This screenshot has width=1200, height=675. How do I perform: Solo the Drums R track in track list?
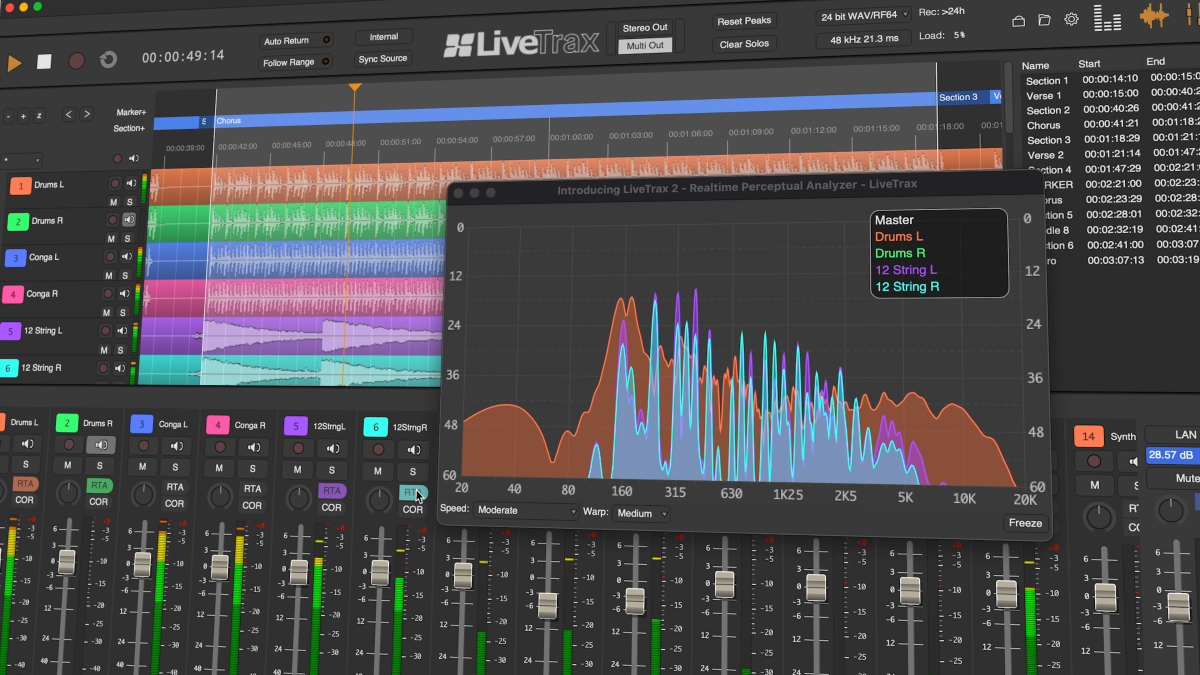[128, 238]
